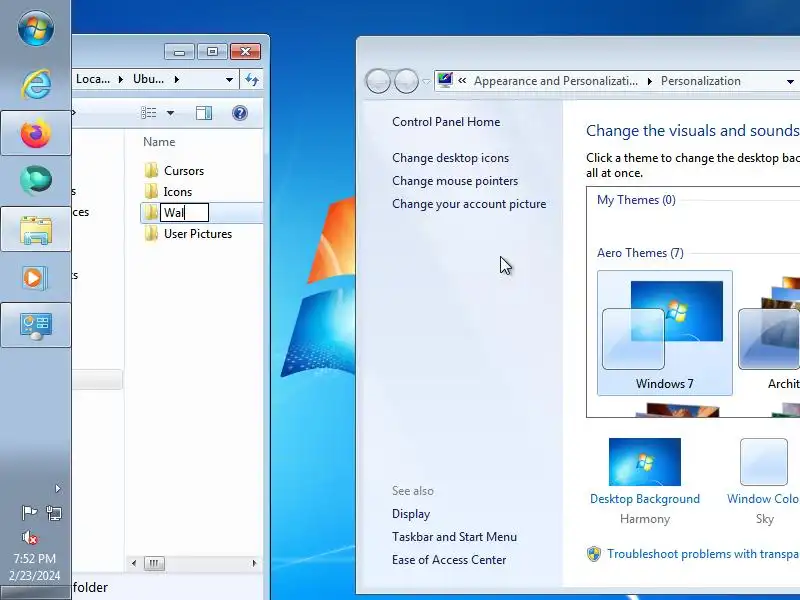
Task: Switch to the Windows Explorer taskbar button
Action: (x=36, y=229)
